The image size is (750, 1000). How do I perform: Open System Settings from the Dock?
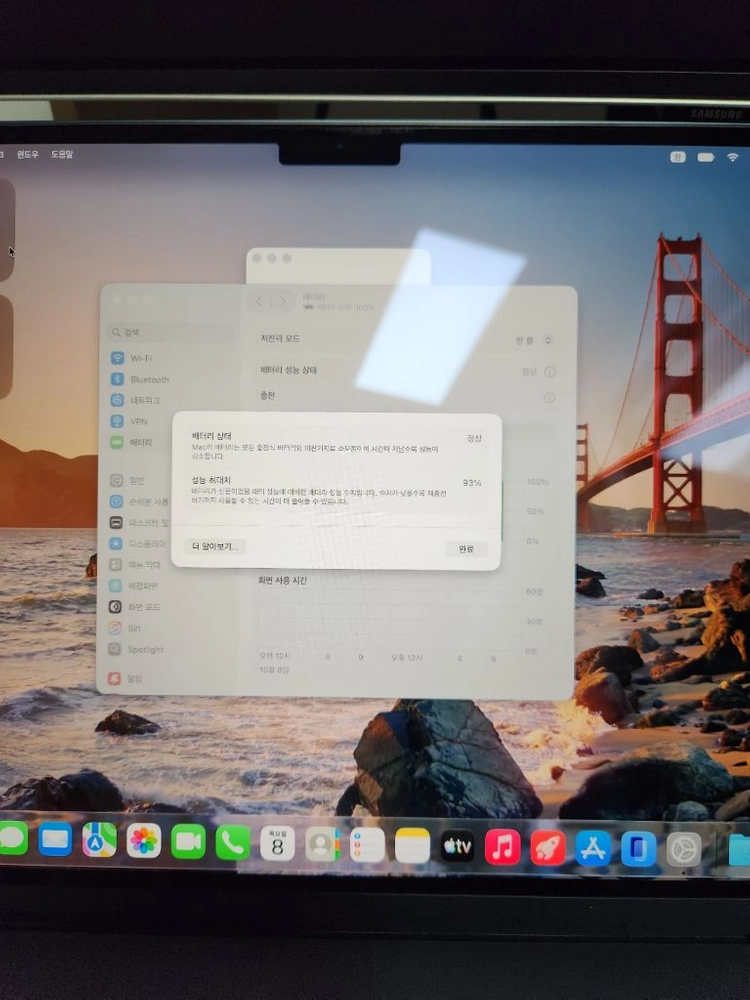pos(684,849)
